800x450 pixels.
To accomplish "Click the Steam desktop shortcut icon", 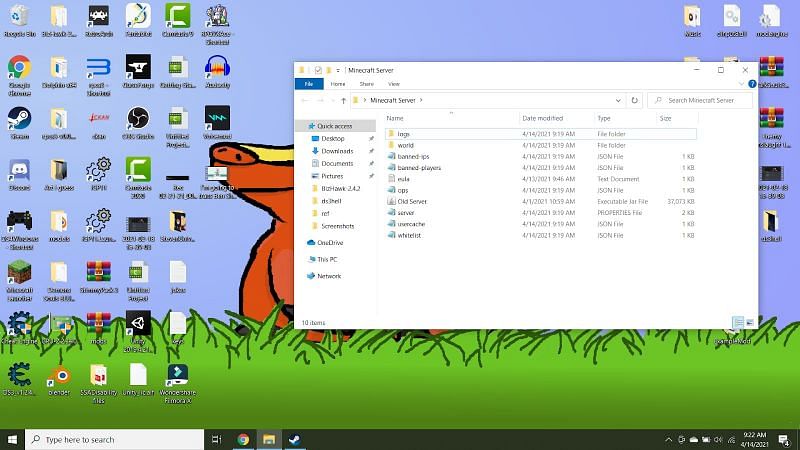I will point(19,120).
